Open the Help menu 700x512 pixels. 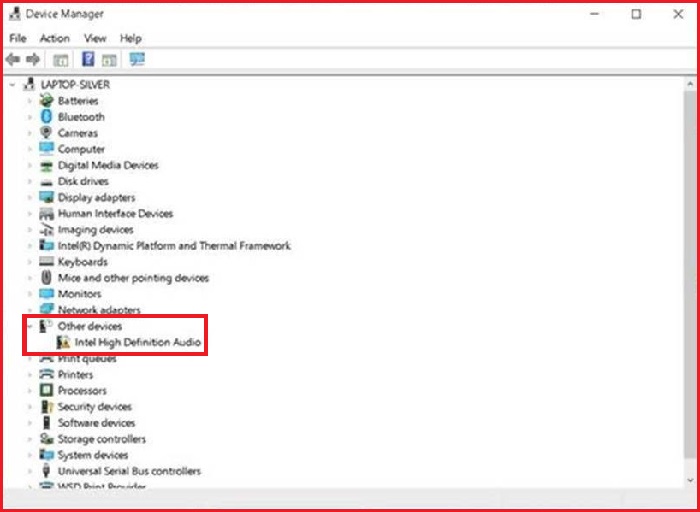(x=130, y=38)
